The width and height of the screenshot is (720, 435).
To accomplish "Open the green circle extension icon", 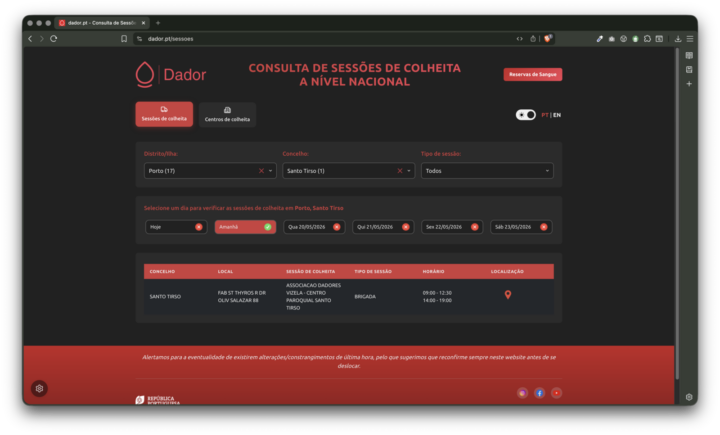I will 636,39.
